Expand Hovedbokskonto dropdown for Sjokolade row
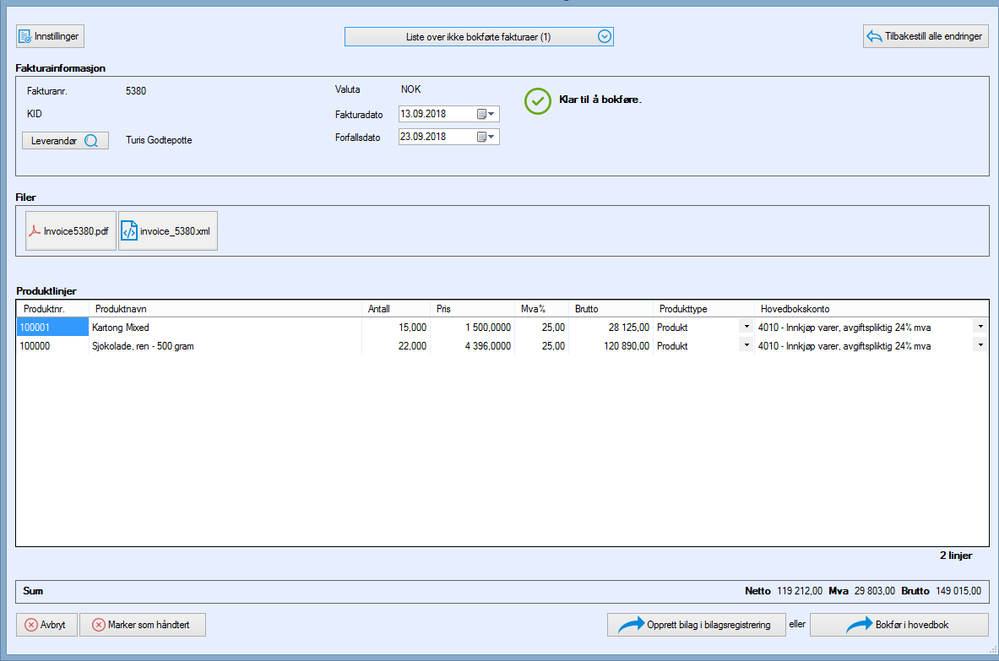This screenshot has height=661, width=999. (979, 345)
